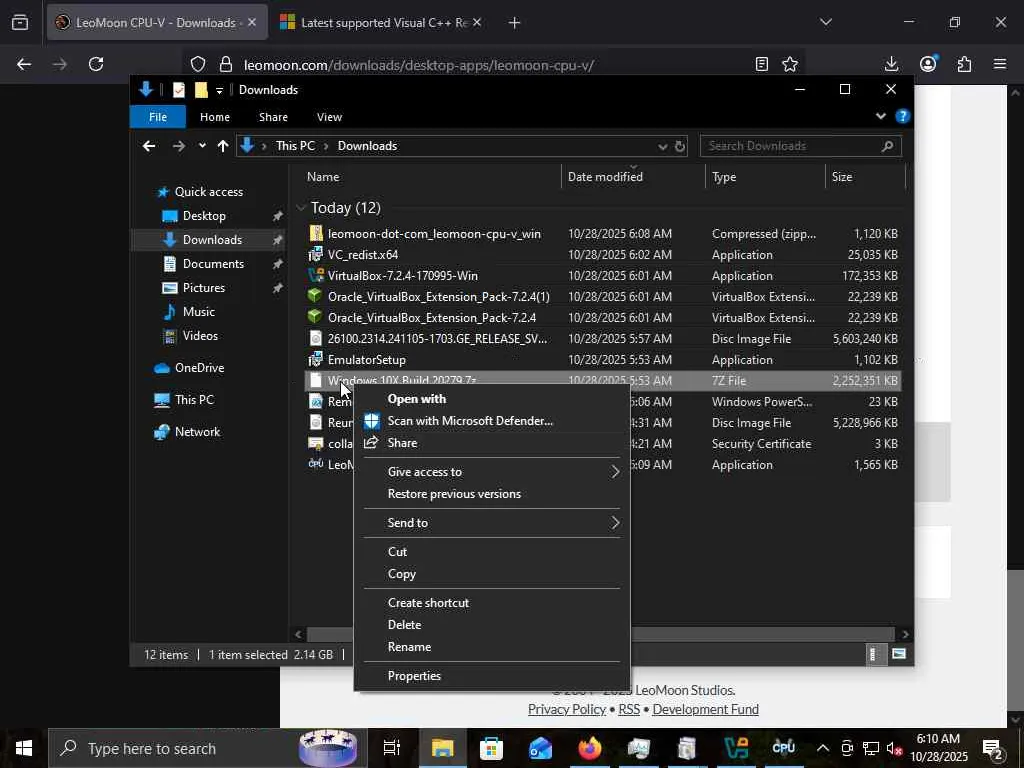Open Windows Start menu
The width and height of the screenshot is (1024, 768).
(24, 748)
